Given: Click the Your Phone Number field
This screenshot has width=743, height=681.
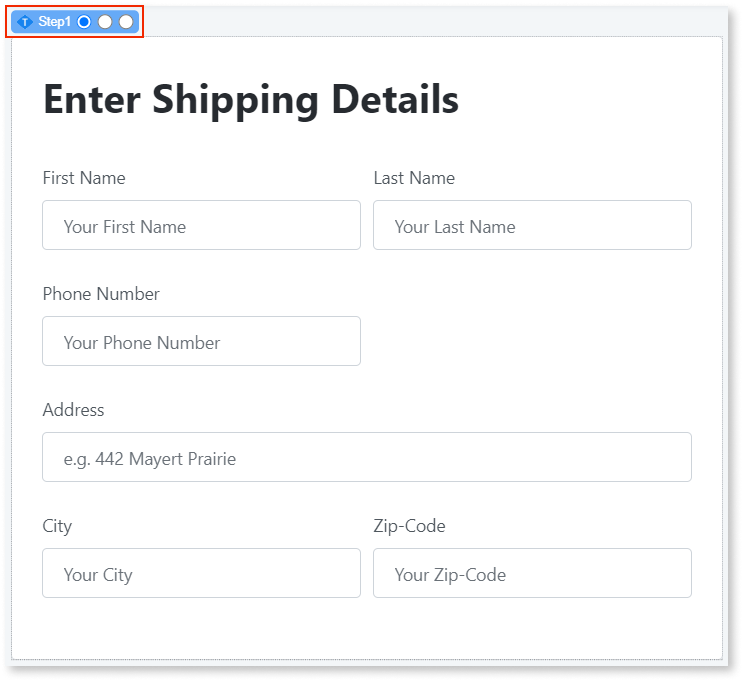Looking at the screenshot, I should click(201, 342).
